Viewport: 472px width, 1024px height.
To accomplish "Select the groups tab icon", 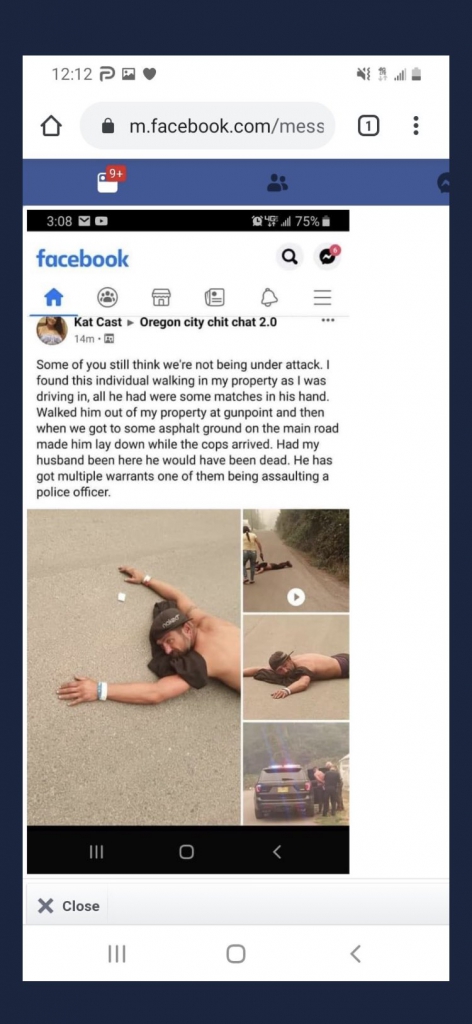I will click(108, 298).
